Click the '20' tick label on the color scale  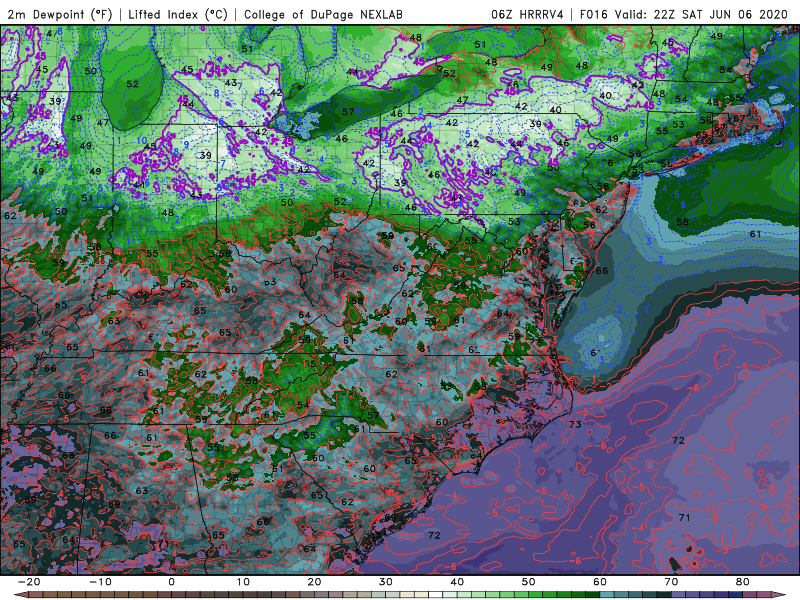coord(314,582)
